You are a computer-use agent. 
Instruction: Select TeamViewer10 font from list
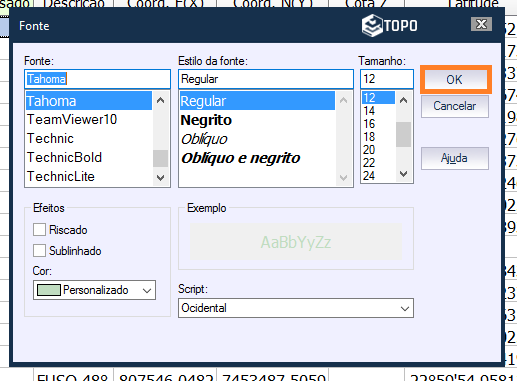pyautogui.click(x=89, y=119)
